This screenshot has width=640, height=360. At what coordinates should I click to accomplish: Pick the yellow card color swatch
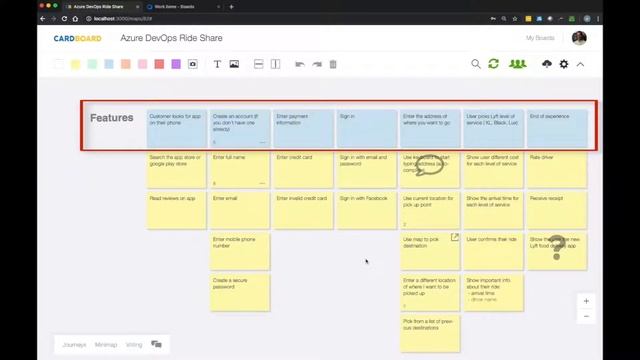76,64
